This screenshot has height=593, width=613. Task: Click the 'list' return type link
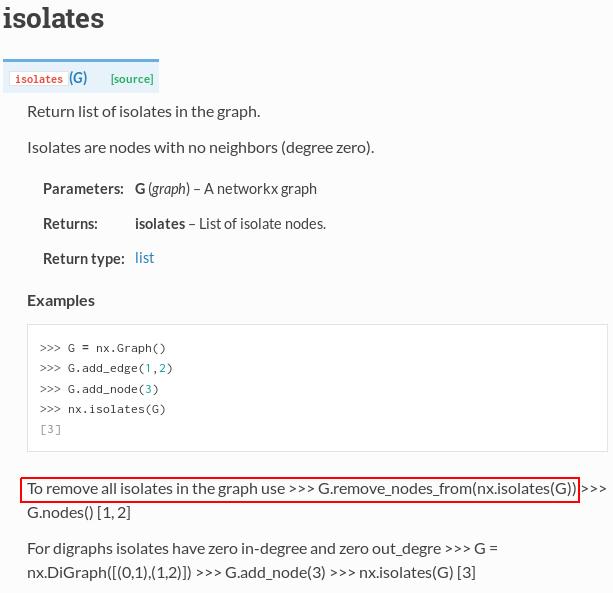pos(145,258)
